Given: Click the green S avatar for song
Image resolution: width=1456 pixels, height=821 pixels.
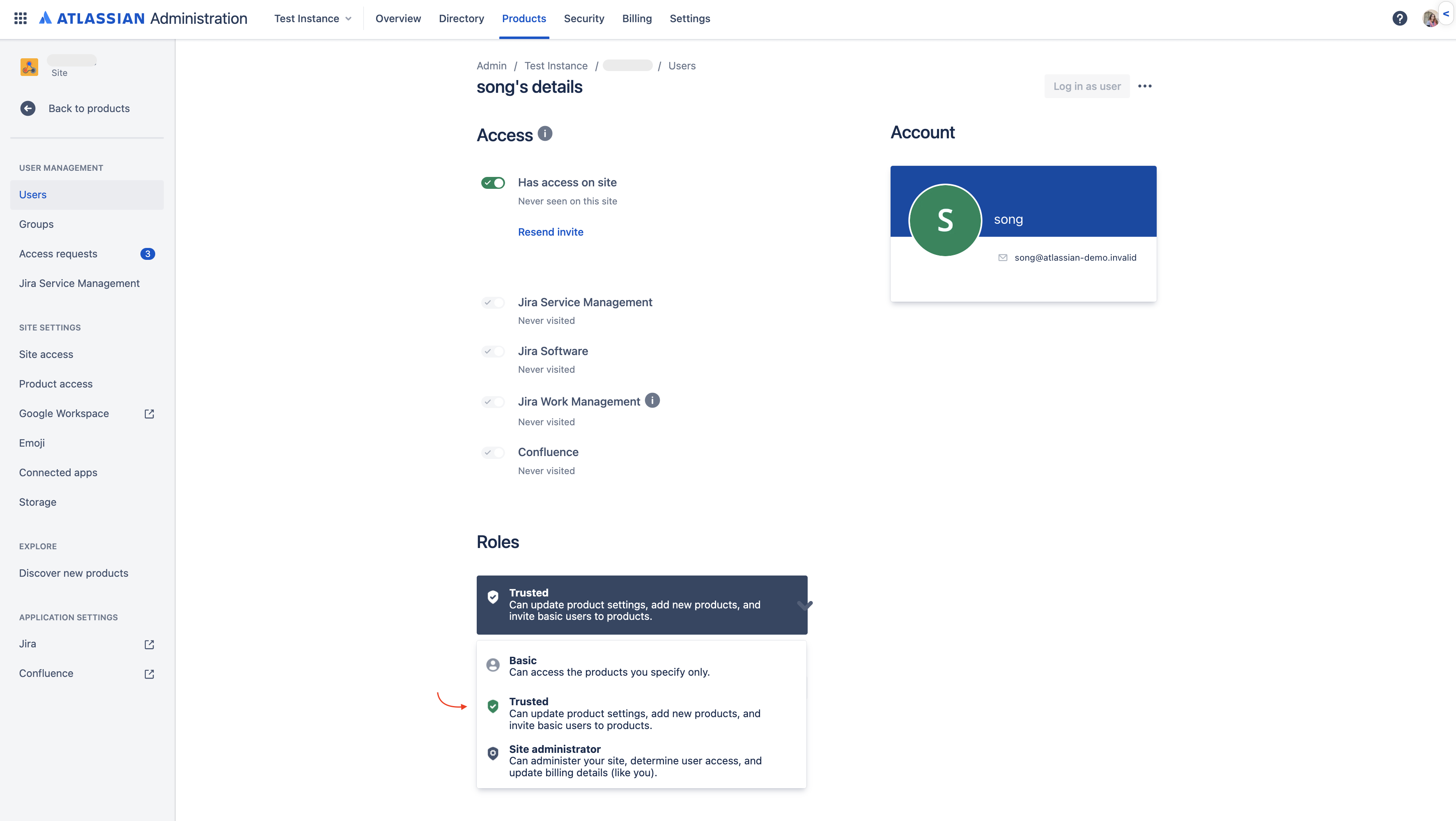Looking at the screenshot, I should click(x=945, y=220).
